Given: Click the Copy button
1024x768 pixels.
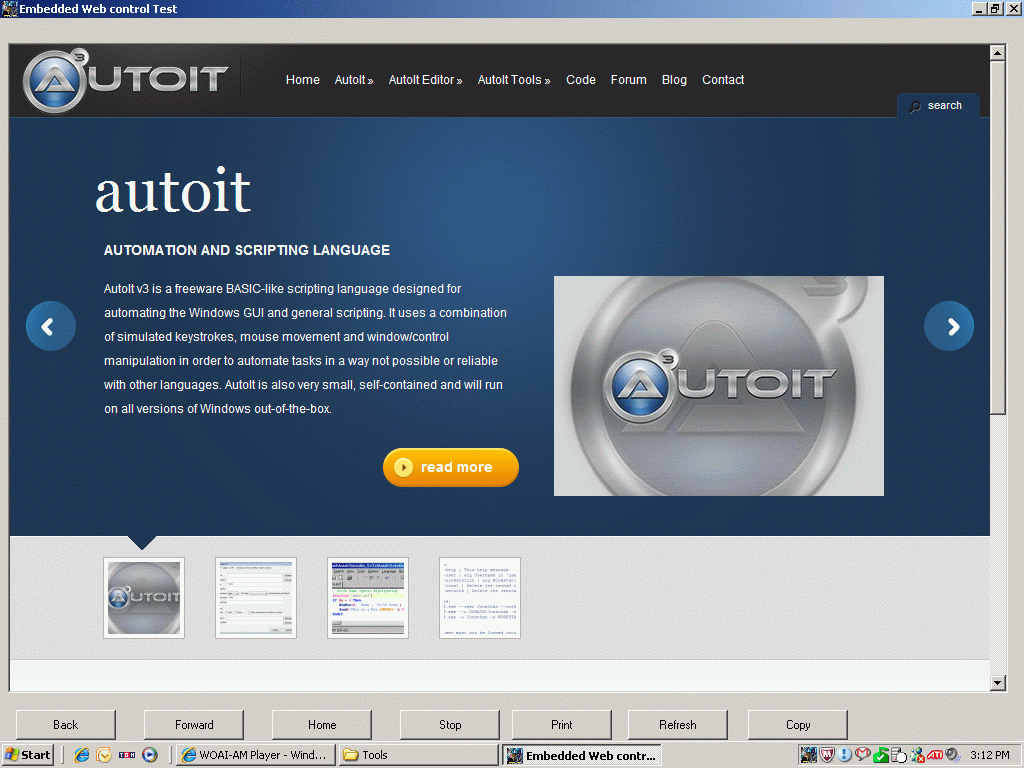Looking at the screenshot, I should pyautogui.click(x=797, y=725).
